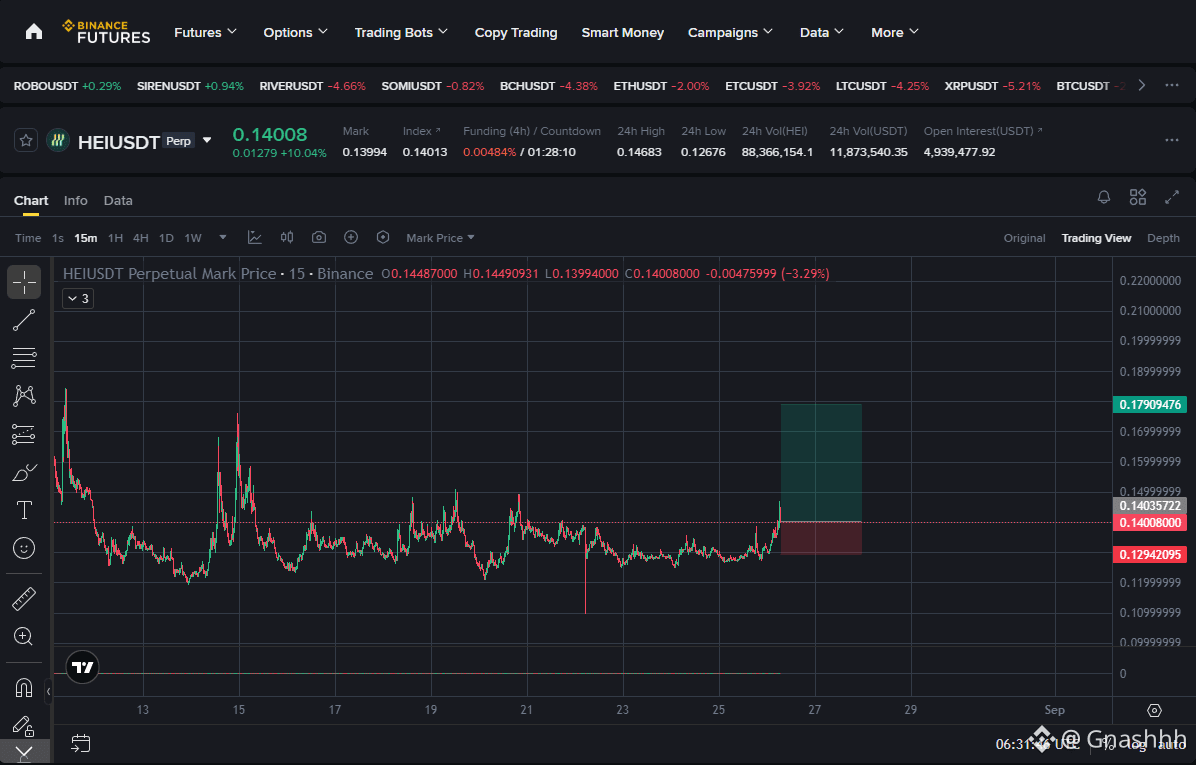The image size is (1196, 765).
Task: Take a chart snapshot with camera icon
Action: tap(319, 238)
